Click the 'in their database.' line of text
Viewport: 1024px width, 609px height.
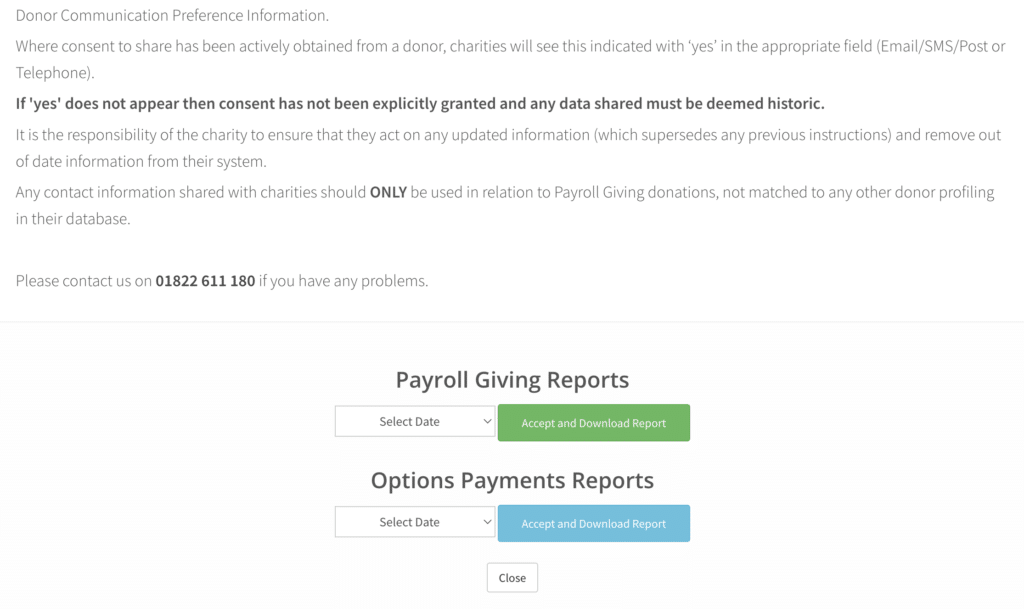coord(73,219)
